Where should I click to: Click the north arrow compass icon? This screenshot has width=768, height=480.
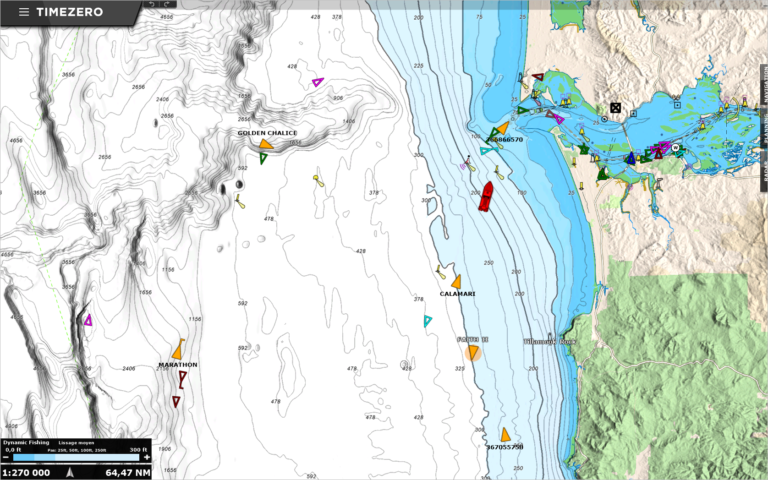coord(68,472)
